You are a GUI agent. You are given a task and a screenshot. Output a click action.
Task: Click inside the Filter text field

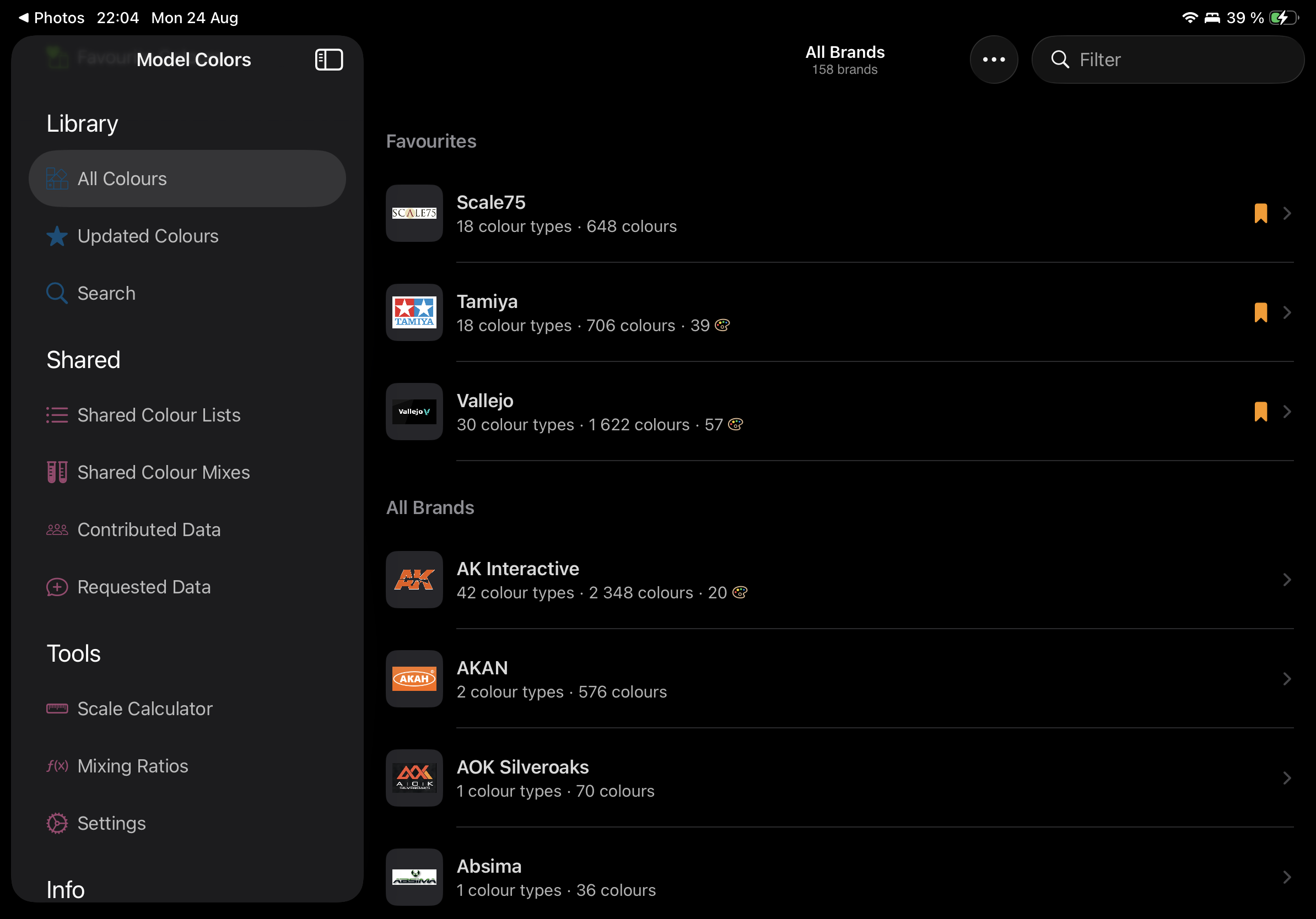pyautogui.click(x=1168, y=60)
